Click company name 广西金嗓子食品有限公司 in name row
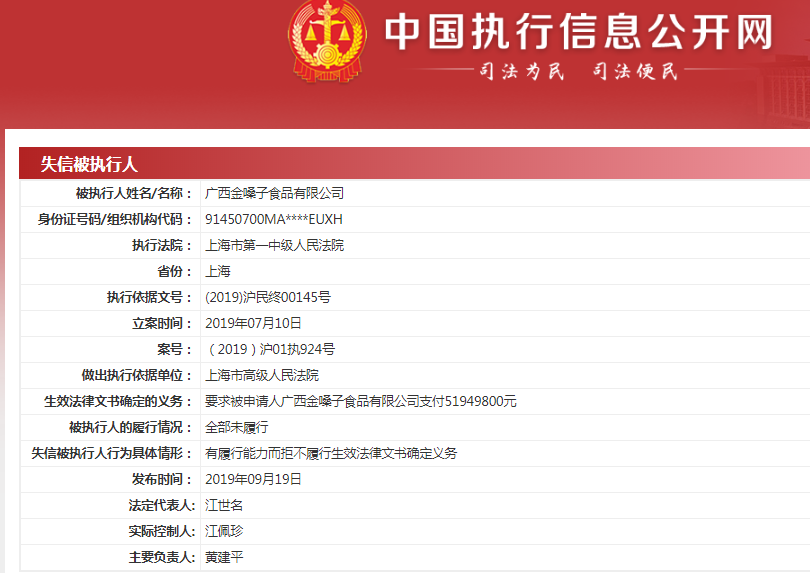The width and height of the screenshot is (810, 573). click(274, 193)
